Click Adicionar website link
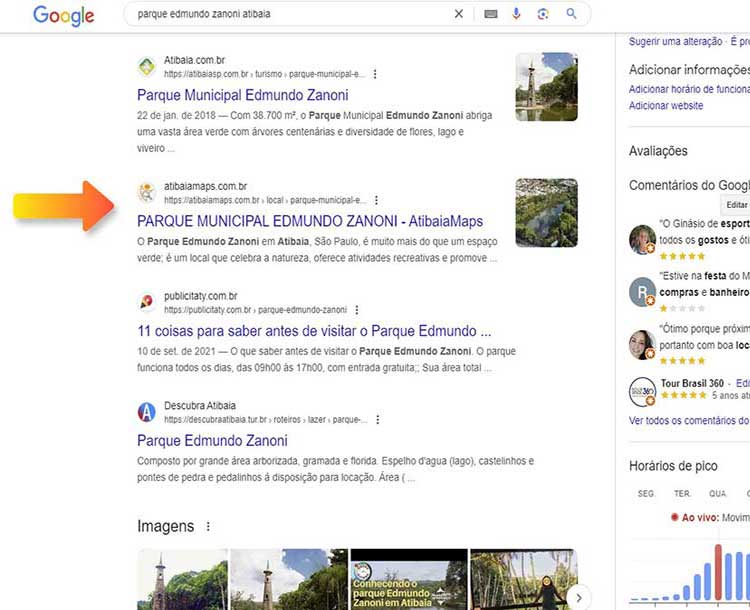 (x=665, y=106)
